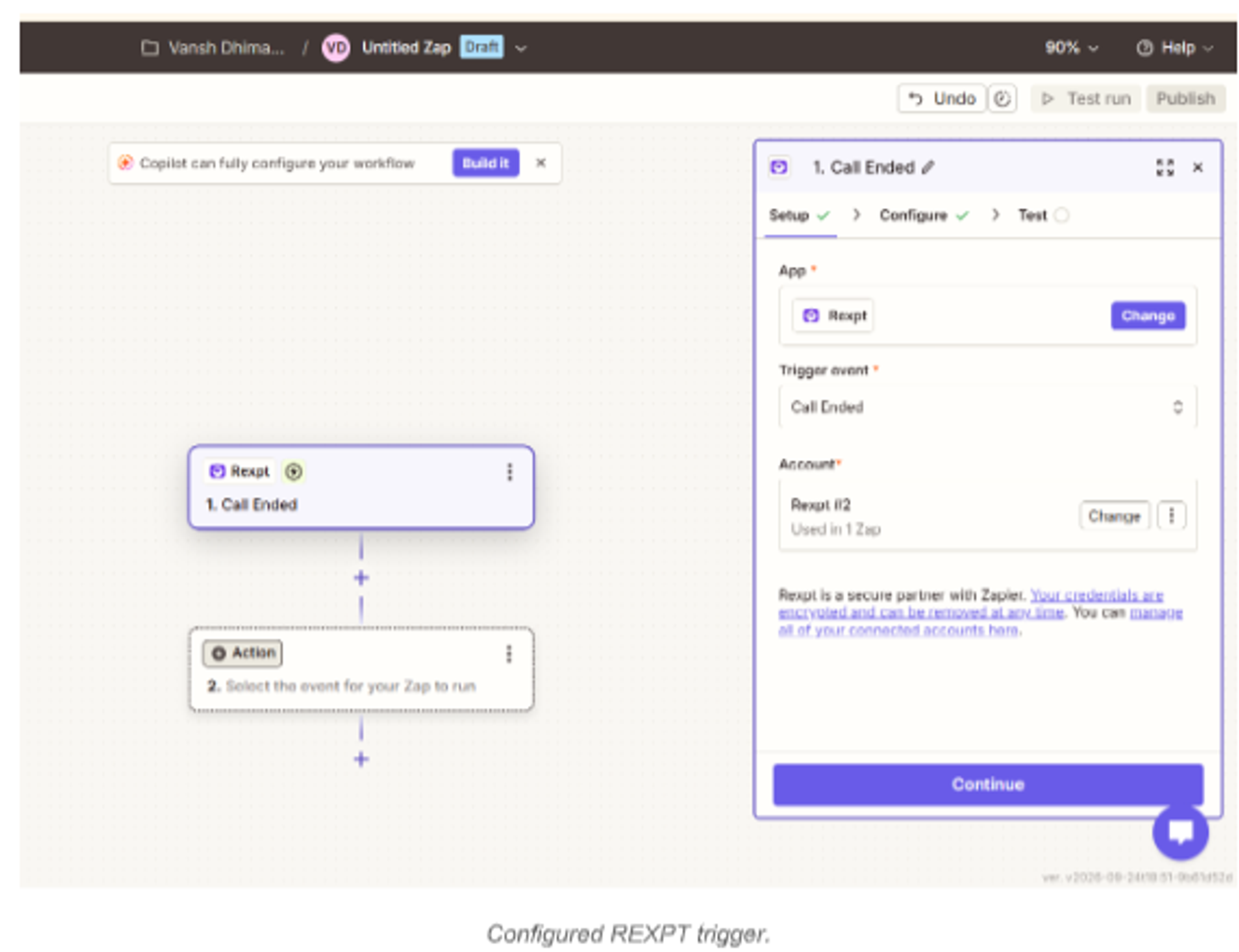Click the Copilot sparkle icon
This screenshot has width=1239, height=952.
coord(125,163)
